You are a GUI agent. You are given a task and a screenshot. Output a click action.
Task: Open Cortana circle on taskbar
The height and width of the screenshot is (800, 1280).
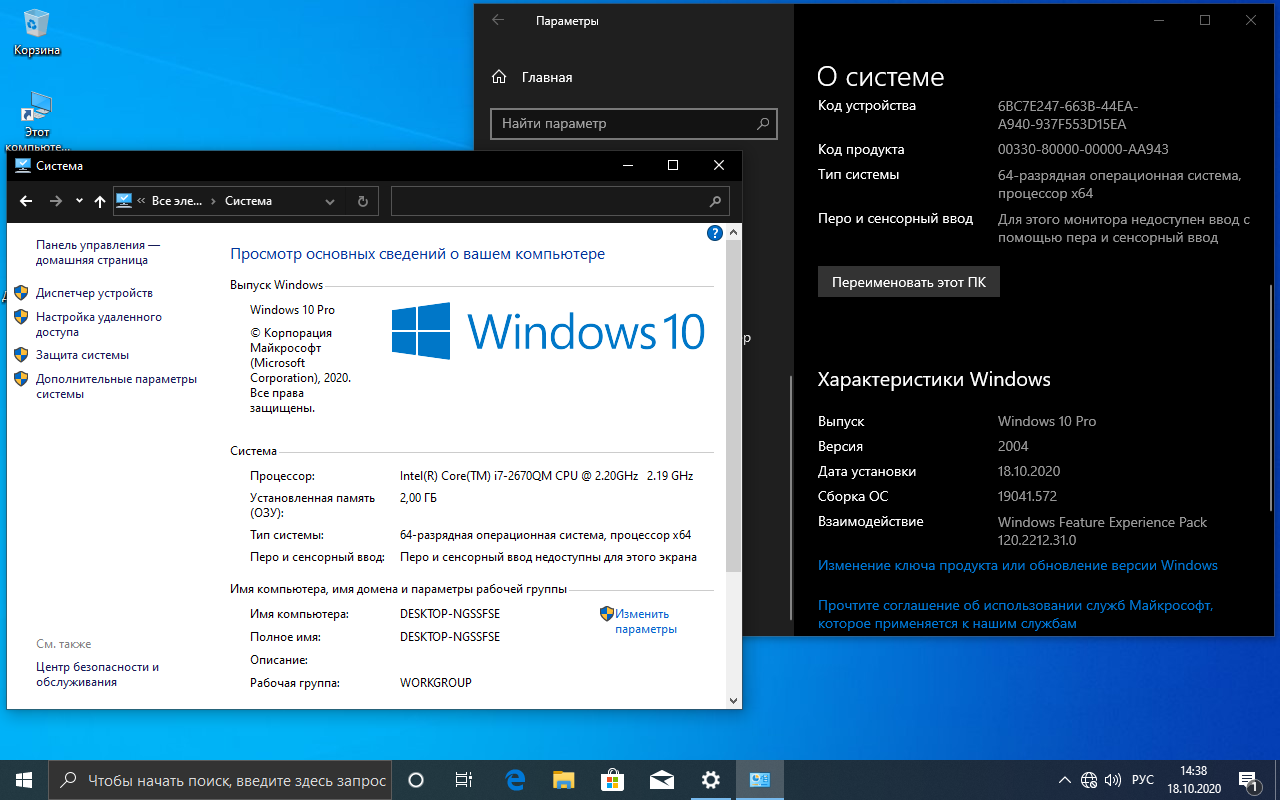(x=416, y=780)
